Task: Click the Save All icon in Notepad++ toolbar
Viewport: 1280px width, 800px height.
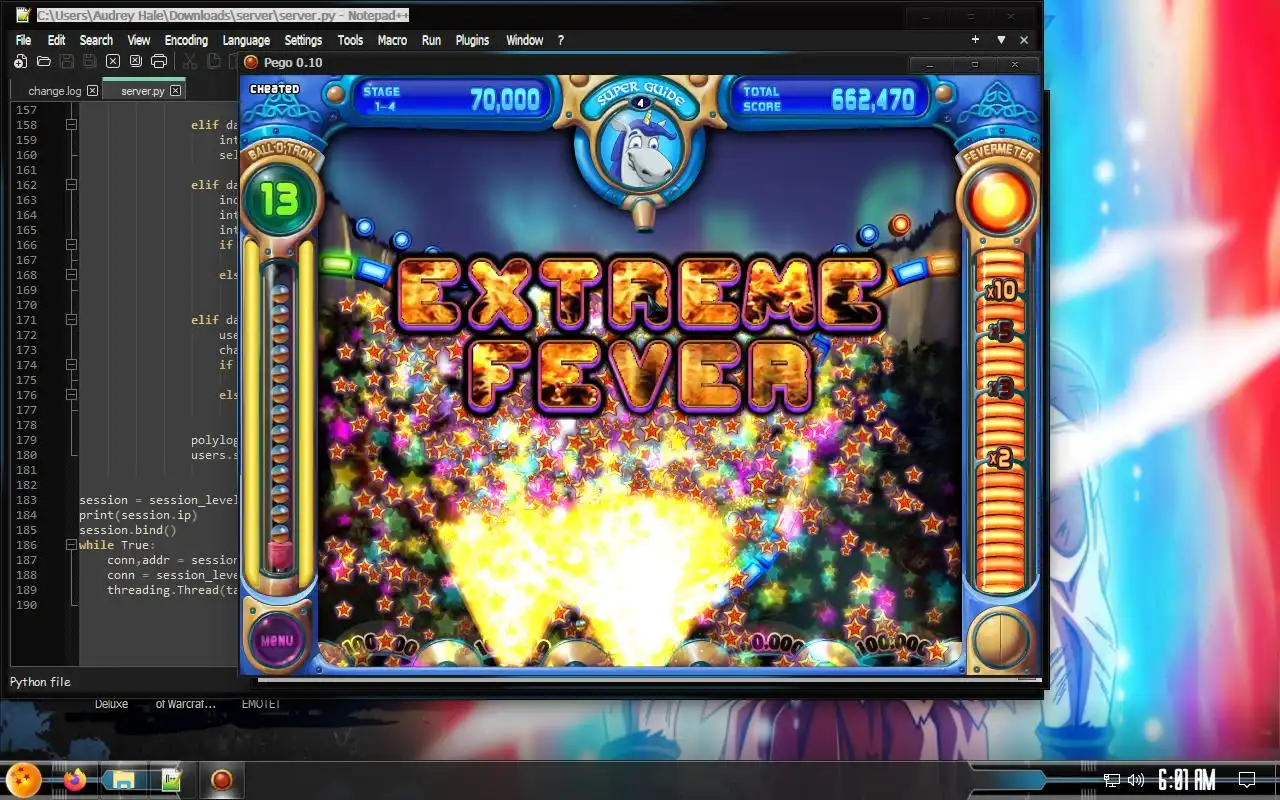Action: [90, 62]
